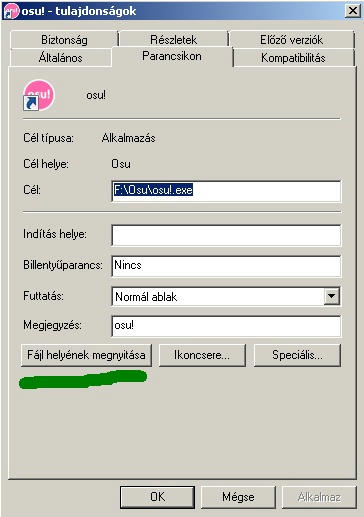Click the Ikoncsere... button
This screenshot has width=364, height=517.
pos(202,355)
